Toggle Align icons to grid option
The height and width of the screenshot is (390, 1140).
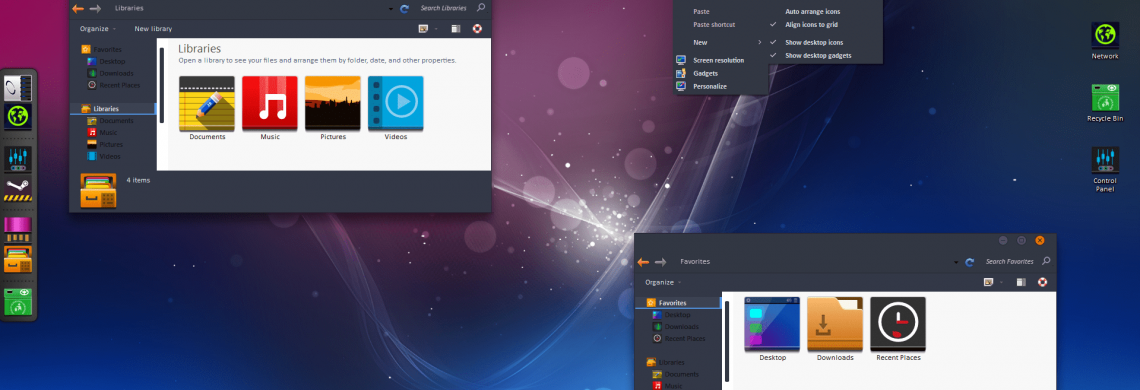pyautogui.click(x=811, y=25)
